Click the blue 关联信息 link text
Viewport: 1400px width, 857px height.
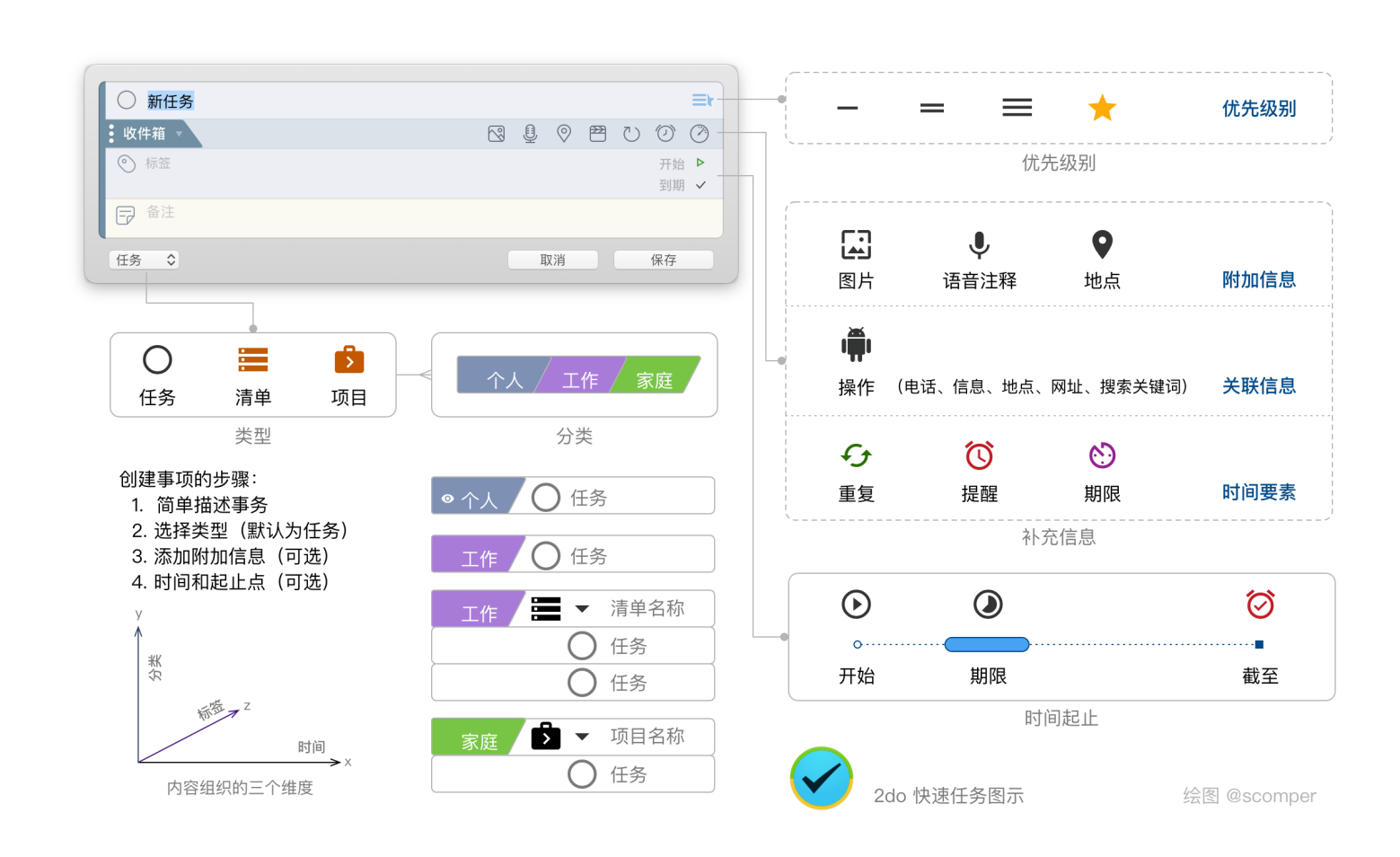tap(1259, 386)
